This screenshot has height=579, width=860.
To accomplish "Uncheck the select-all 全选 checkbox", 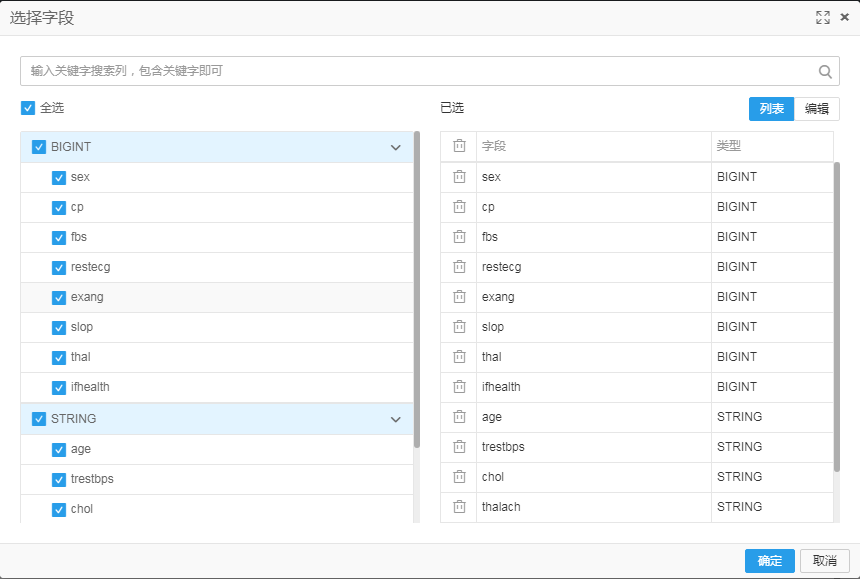I will point(28,108).
